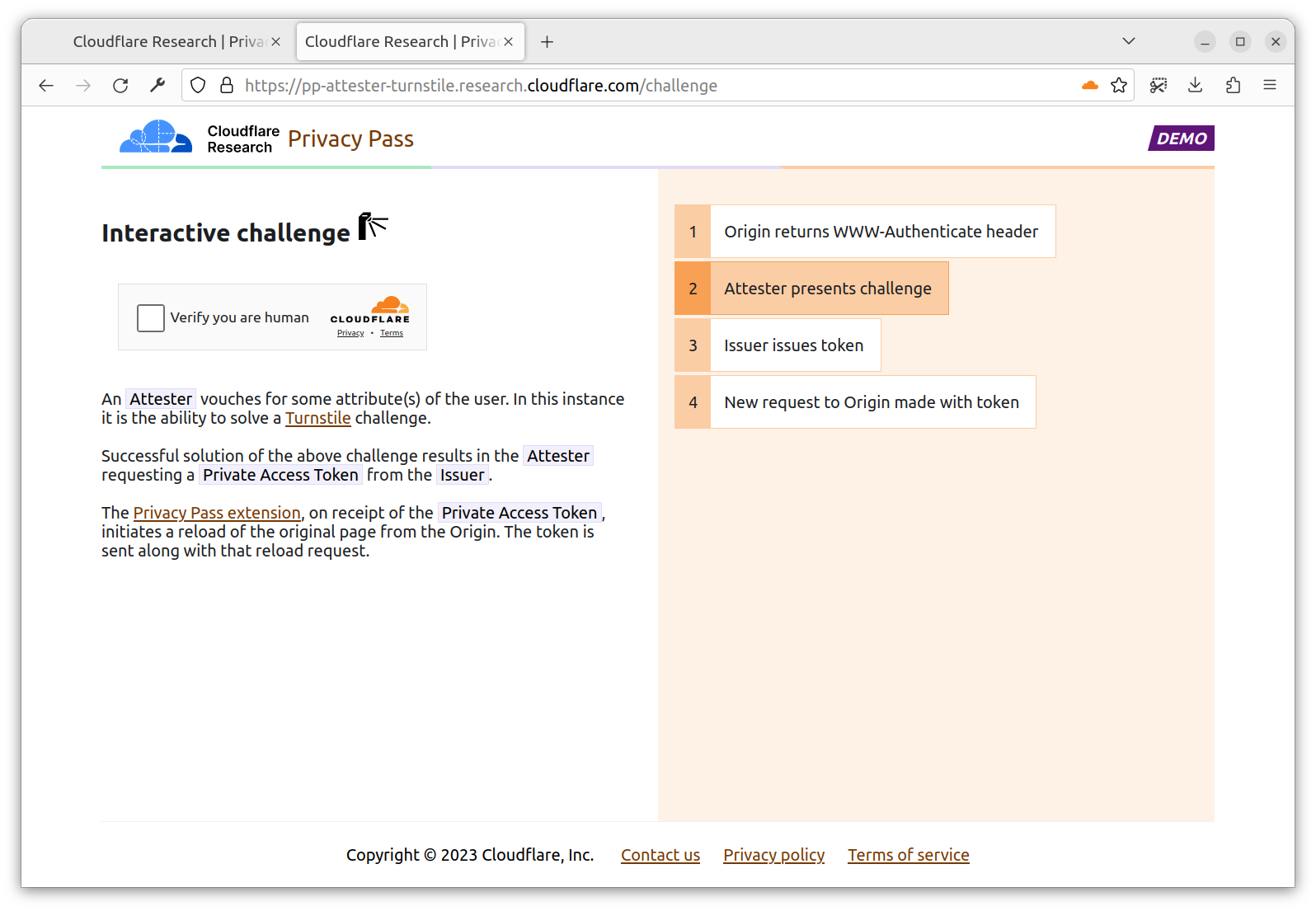This screenshot has width=1316, height=911.
Task: Click the hand icon beside Interactive challenge
Action: (373, 226)
